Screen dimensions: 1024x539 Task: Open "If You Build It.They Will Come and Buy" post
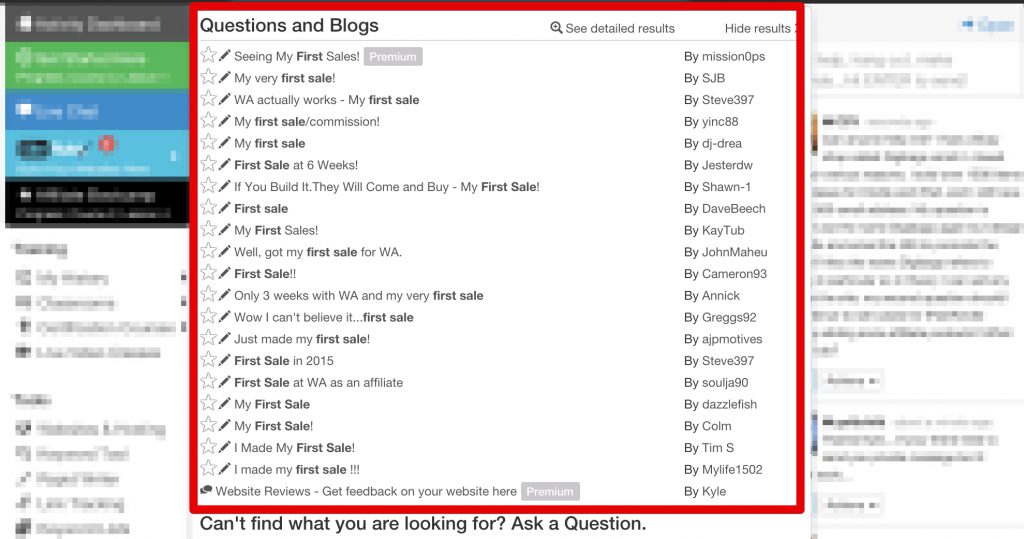387,187
